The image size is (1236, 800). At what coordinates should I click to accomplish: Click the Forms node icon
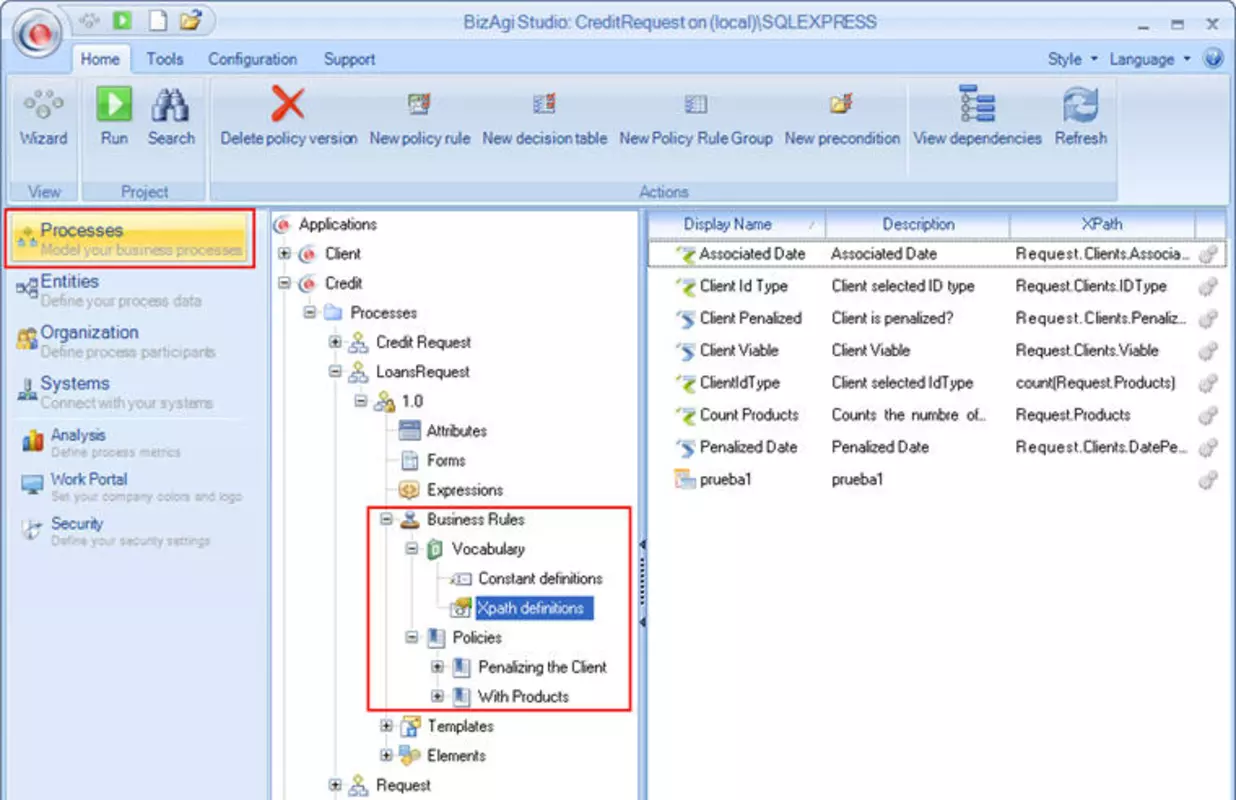tap(409, 460)
